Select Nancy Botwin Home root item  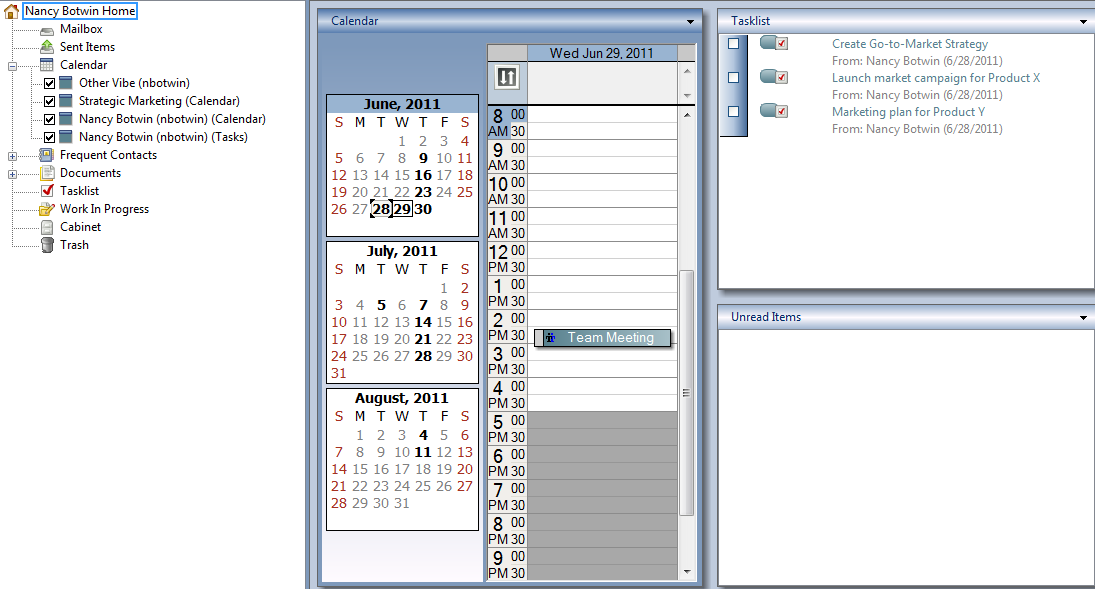pos(80,11)
